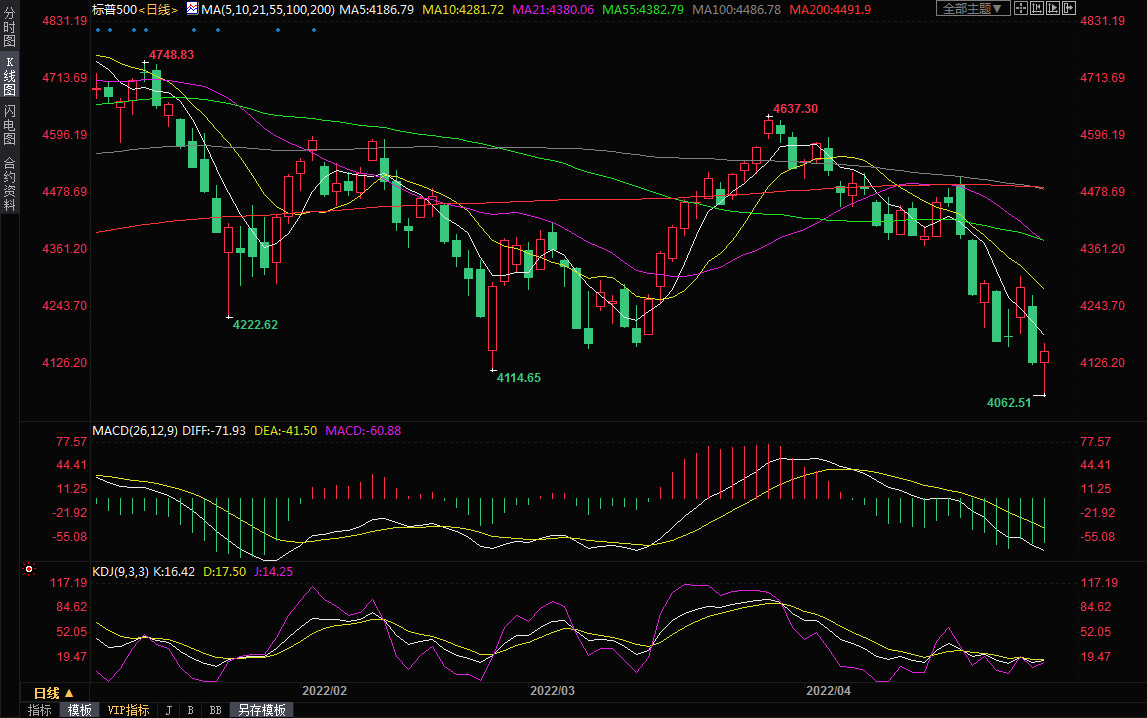Expand the 日线 period selector
Screen dimensions: 1147x718
[x=53, y=692]
